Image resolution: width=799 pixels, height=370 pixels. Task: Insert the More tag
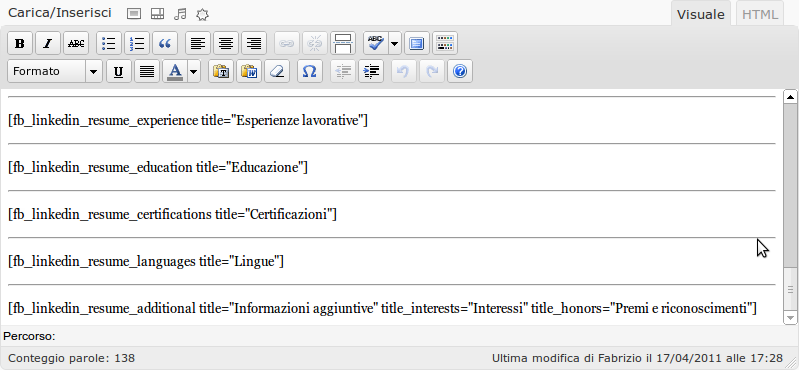tap(343, 44)
